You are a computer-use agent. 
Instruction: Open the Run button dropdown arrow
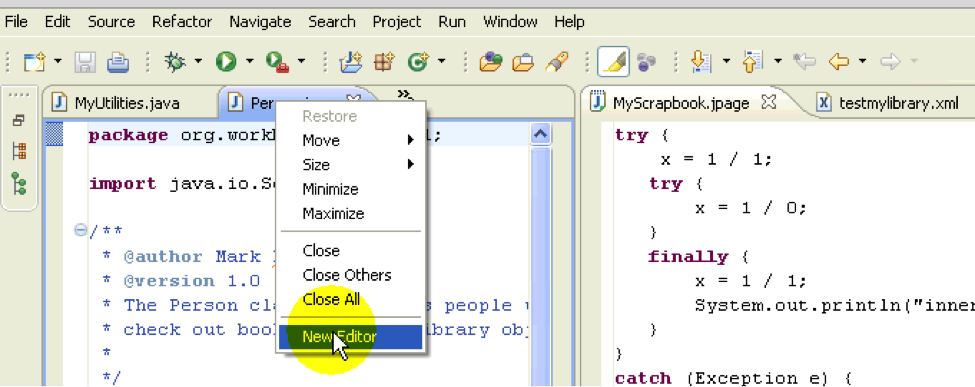[249, 61]
